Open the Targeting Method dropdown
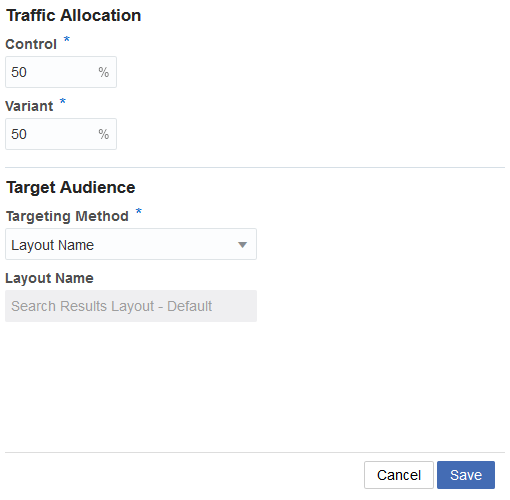The image size is (510, 500). coord(131,244)
